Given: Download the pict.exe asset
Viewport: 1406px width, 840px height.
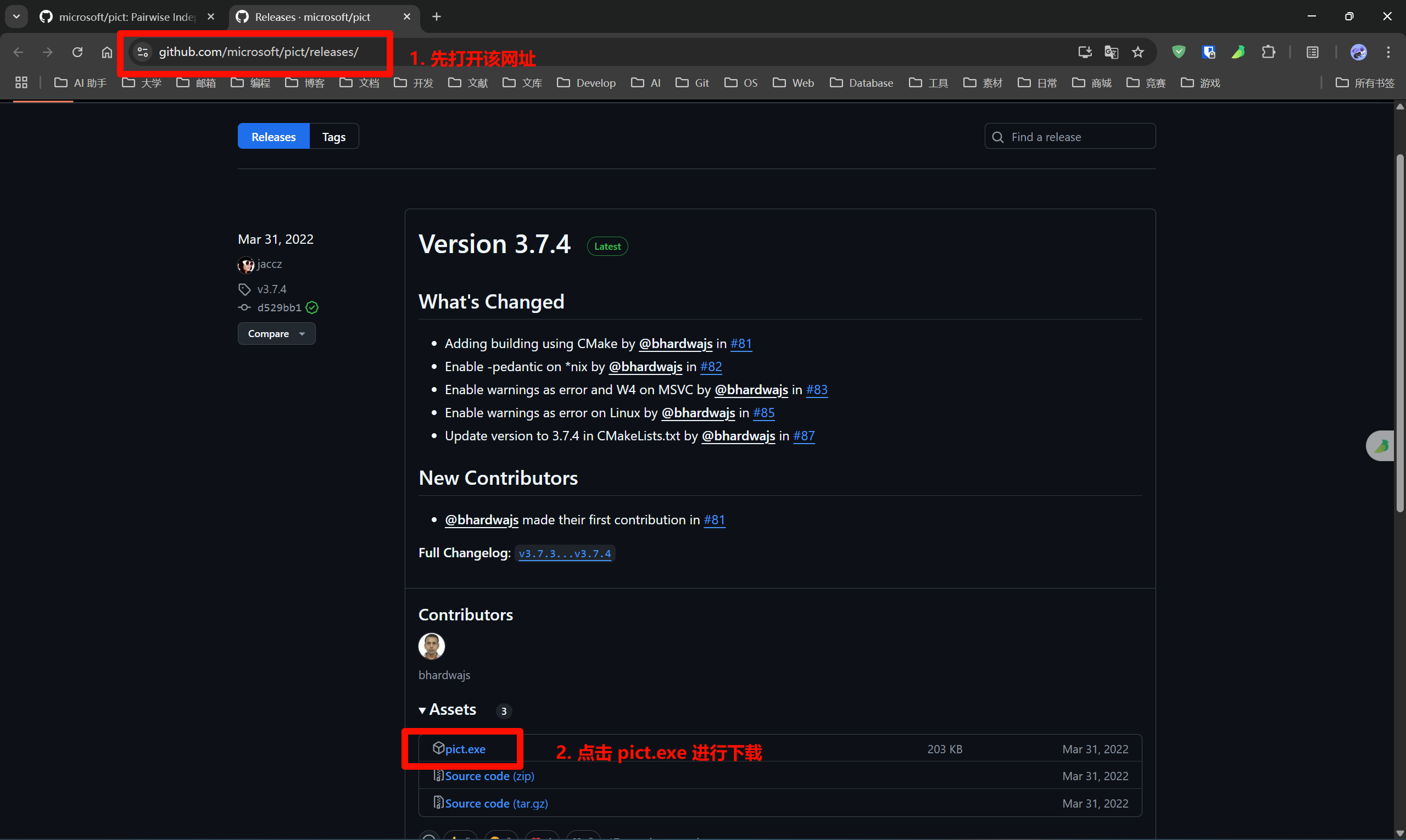Looking at the screenshot, I should [x=464, y=749].
